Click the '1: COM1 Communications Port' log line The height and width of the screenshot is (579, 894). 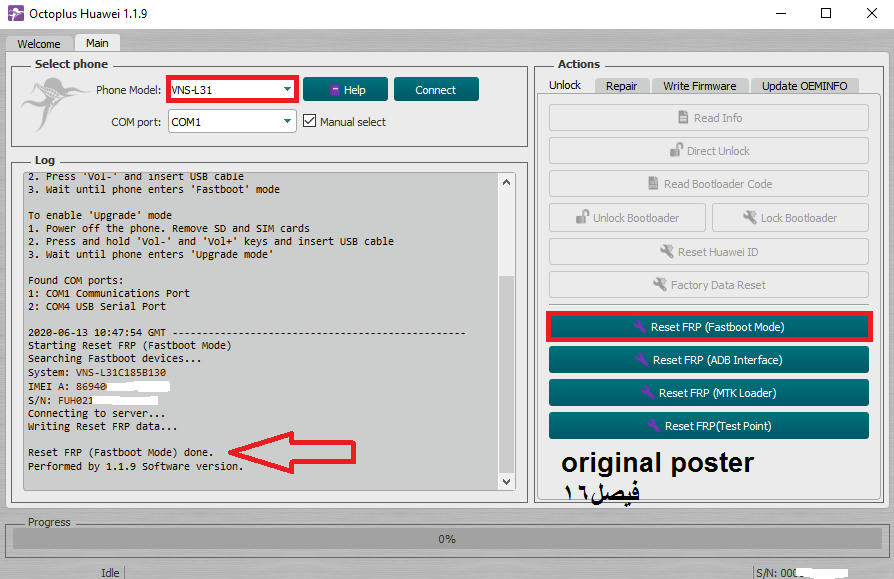[x=109, y=293]
